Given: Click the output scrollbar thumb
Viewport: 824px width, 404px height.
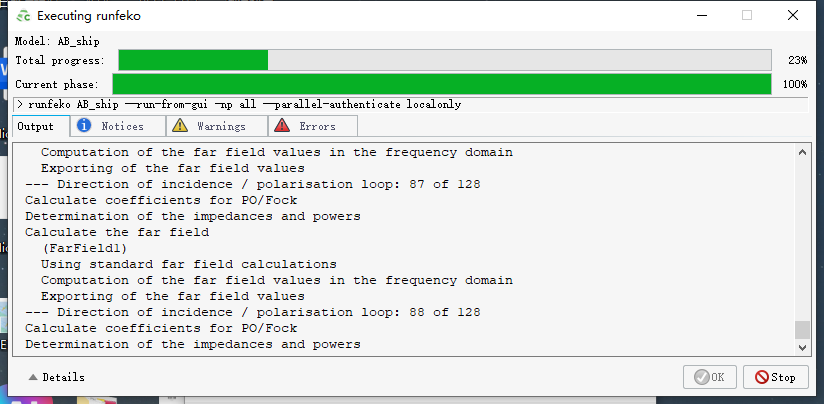Looking at the screenshot, I should click(x=802, y=330).
